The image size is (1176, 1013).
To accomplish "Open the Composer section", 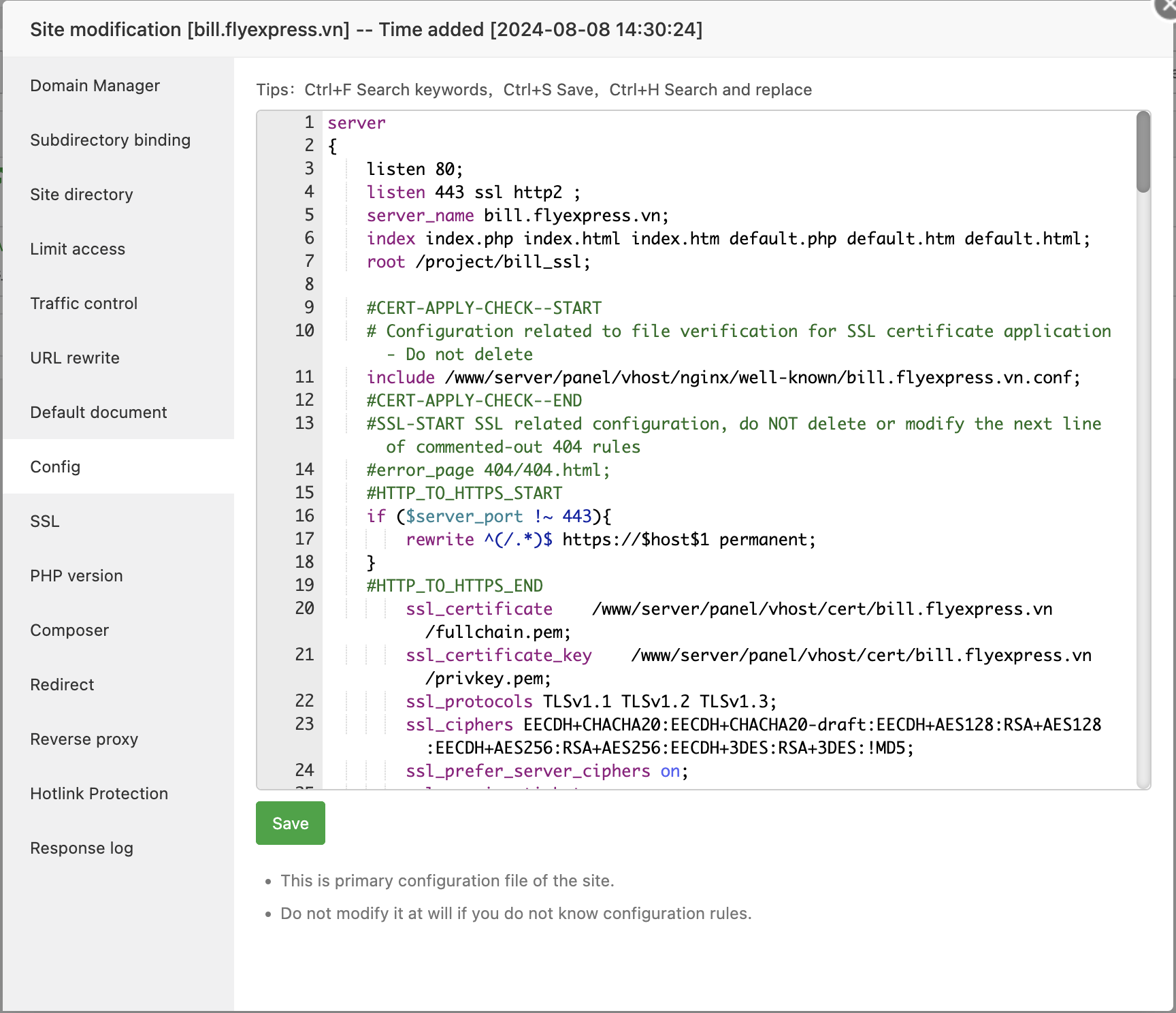I will pyautogui.click(x=69, y=630).
